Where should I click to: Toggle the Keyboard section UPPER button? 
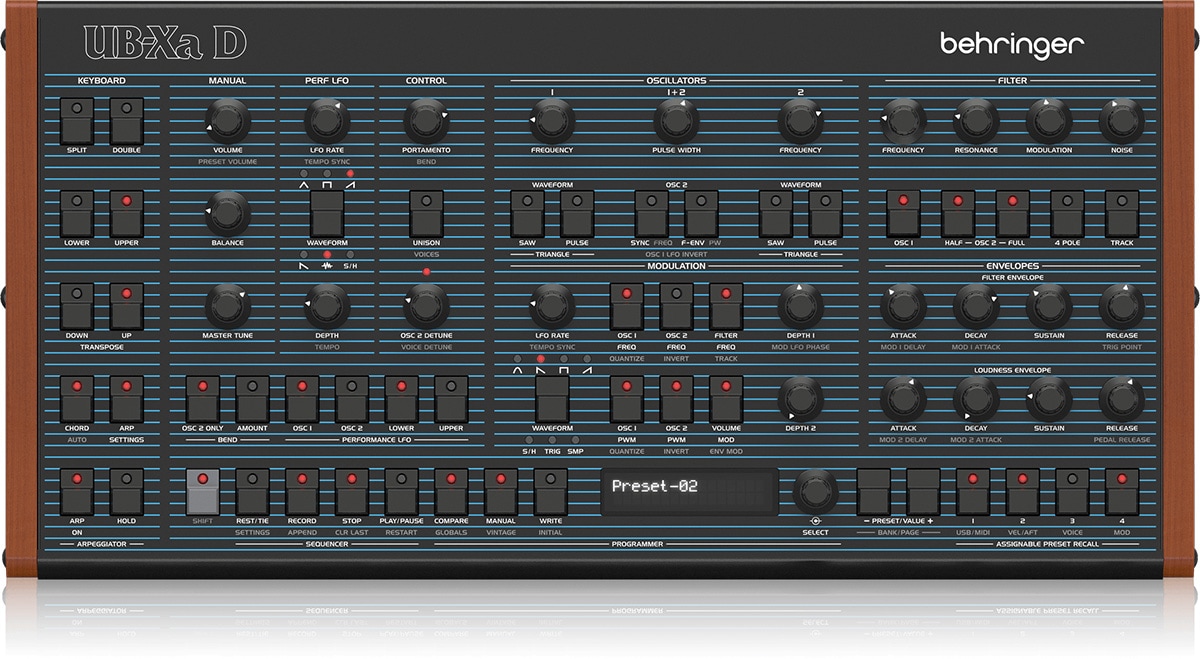click(x=127, y=213)
